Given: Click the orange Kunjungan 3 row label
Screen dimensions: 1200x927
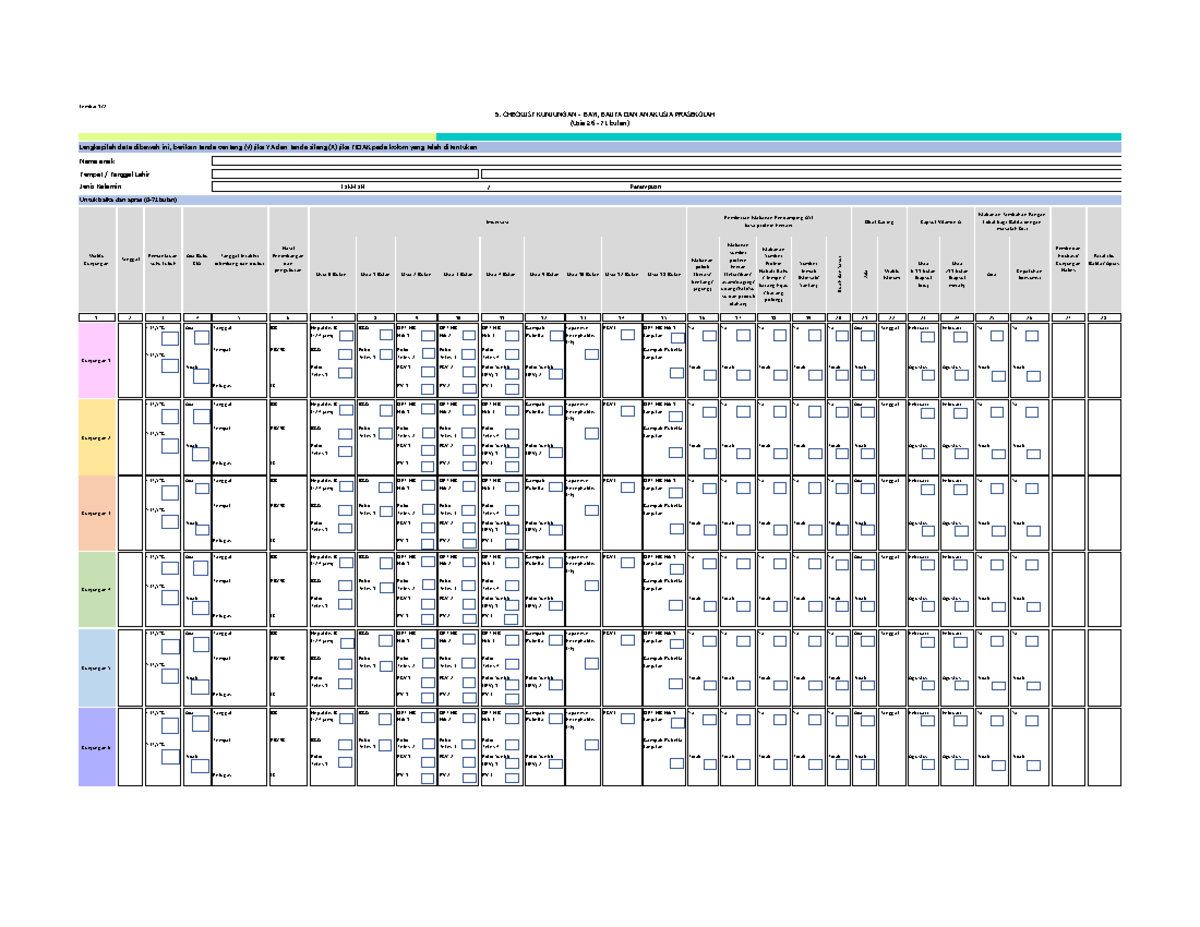Looking at the screenshot, I should [98, 513].
